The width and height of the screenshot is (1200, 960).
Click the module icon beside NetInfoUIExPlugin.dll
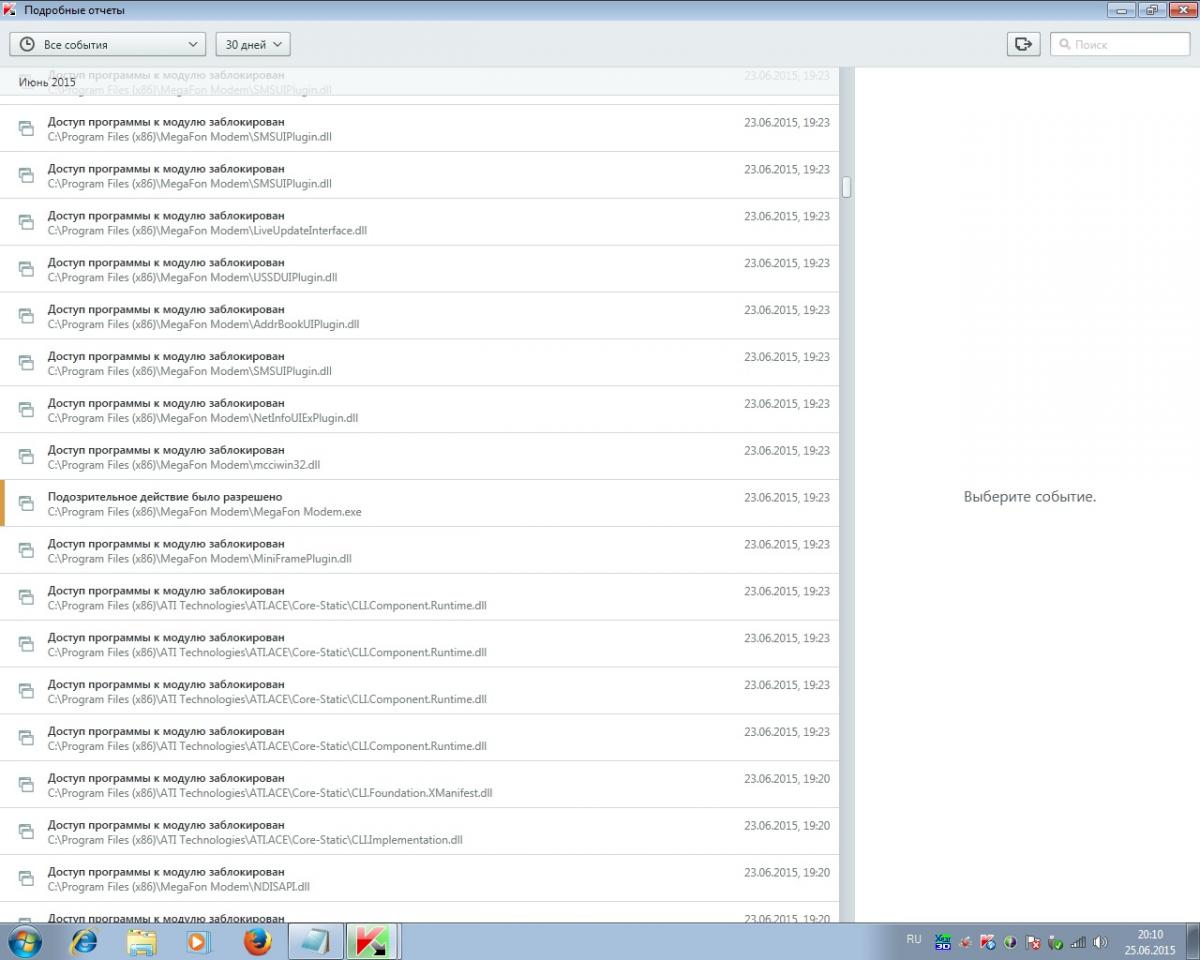pos(26,410)
